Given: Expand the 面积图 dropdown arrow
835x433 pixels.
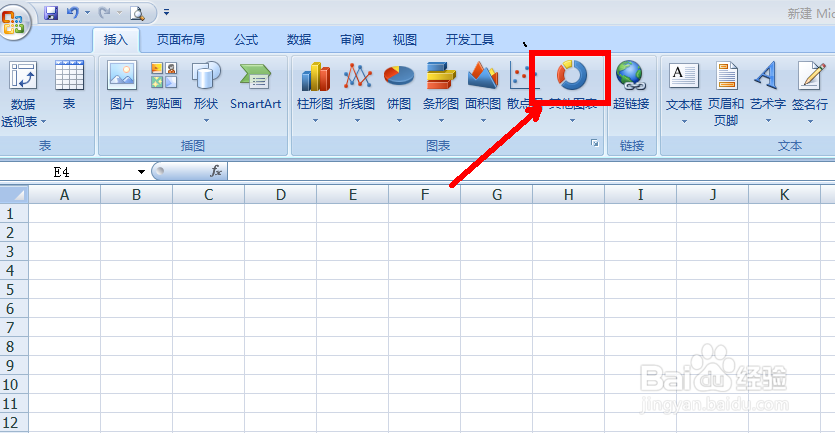Looking at the screenshot, I should (x=483, y=121).
